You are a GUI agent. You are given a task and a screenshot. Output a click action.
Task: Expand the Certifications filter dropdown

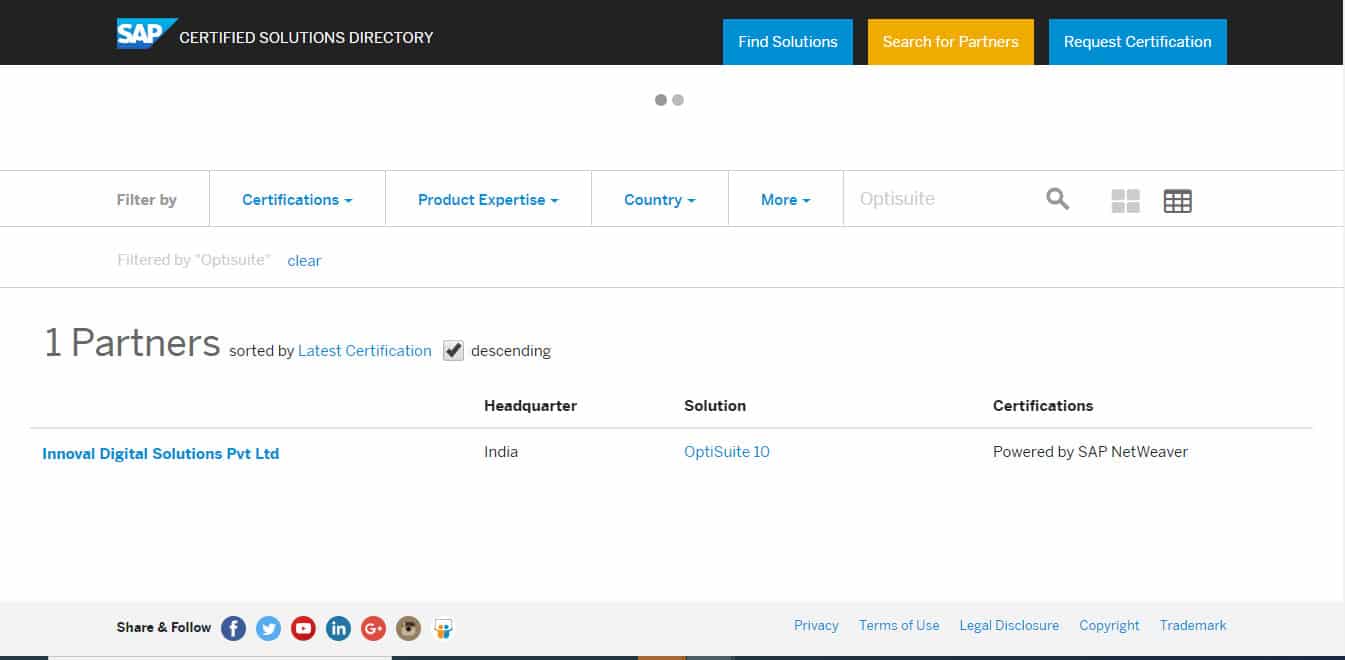click(297, 200)
